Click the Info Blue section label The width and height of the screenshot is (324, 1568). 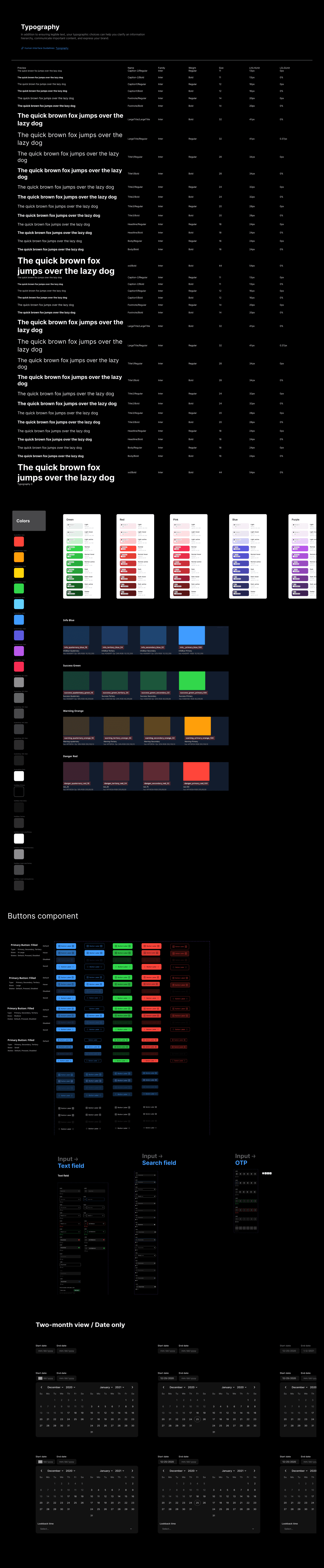[x=69, y=620]
